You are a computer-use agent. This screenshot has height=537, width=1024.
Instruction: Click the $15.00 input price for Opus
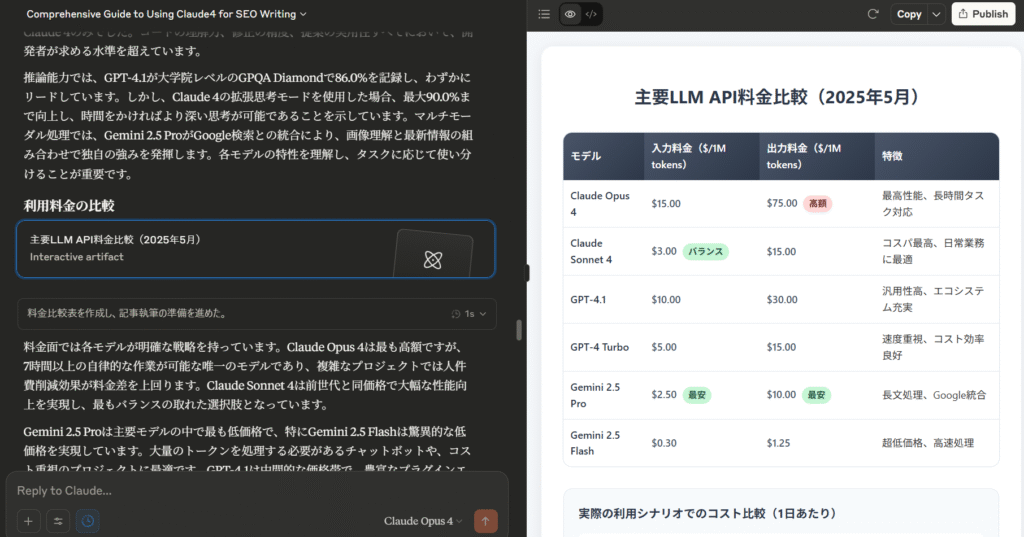click(x=665, y=204)
